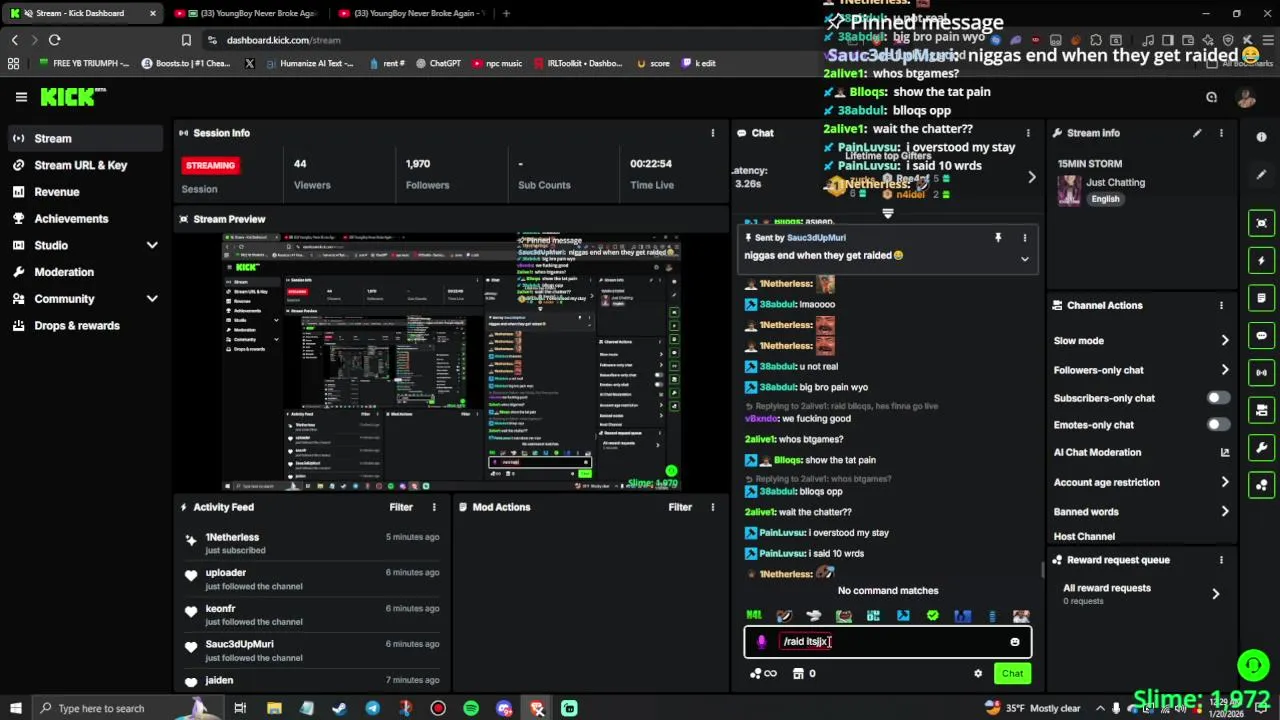Screen dimensions: 1280x720
Task: Open the shop icon below chat input
Action: (x=798, y=674)
